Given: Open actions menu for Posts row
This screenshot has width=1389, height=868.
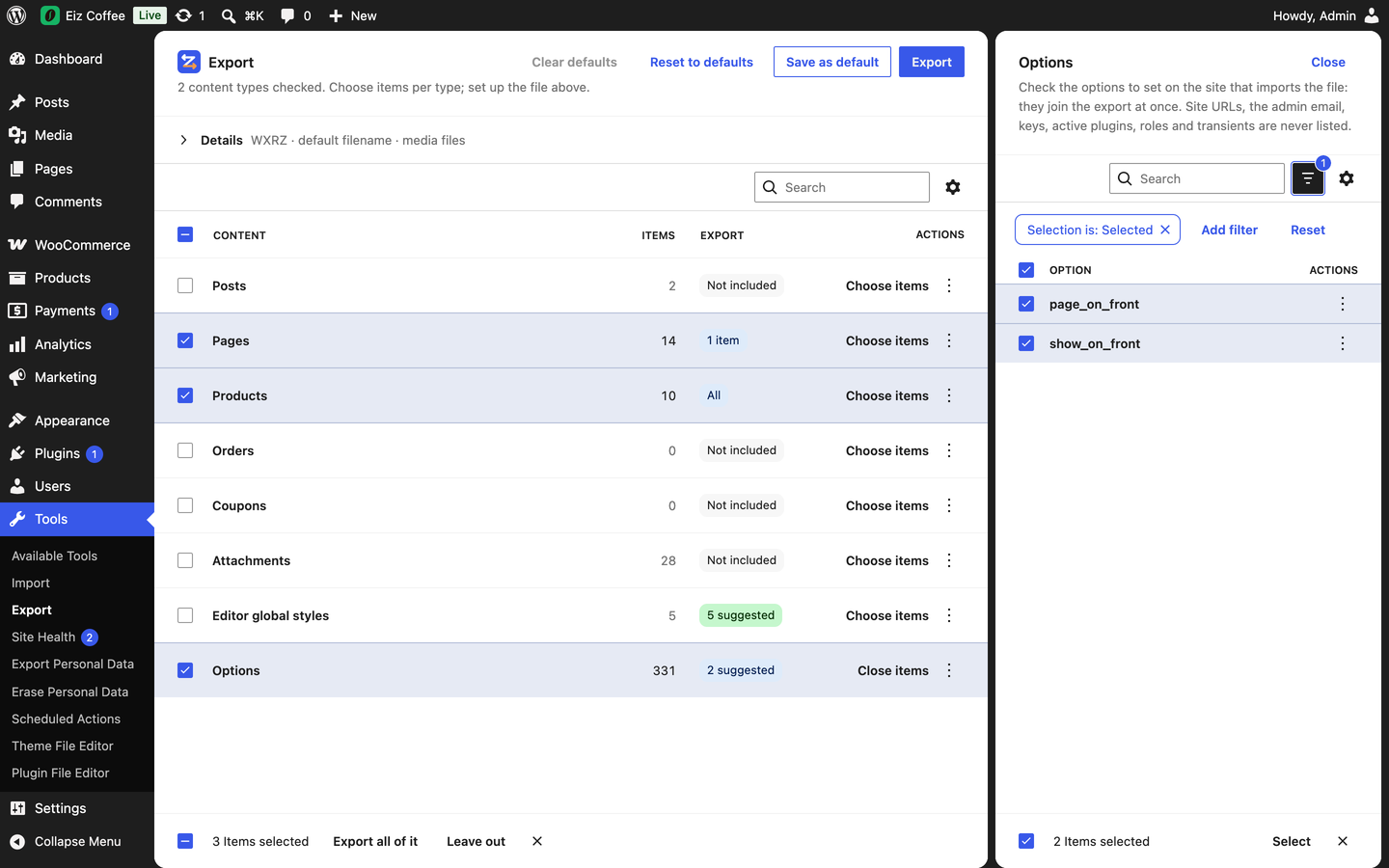Looking at the screenshot, I should (x=949, y=285).
